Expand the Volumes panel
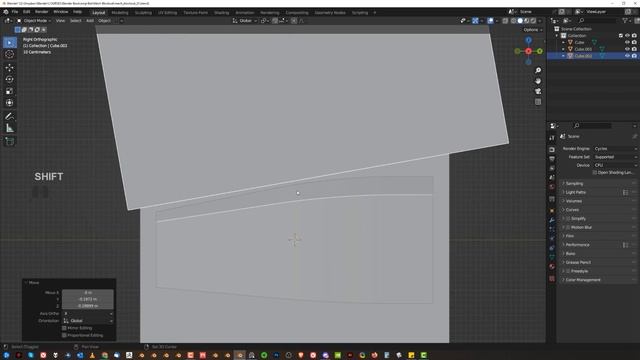Screen dimensions: 640x360 click(x=573, y=201)
